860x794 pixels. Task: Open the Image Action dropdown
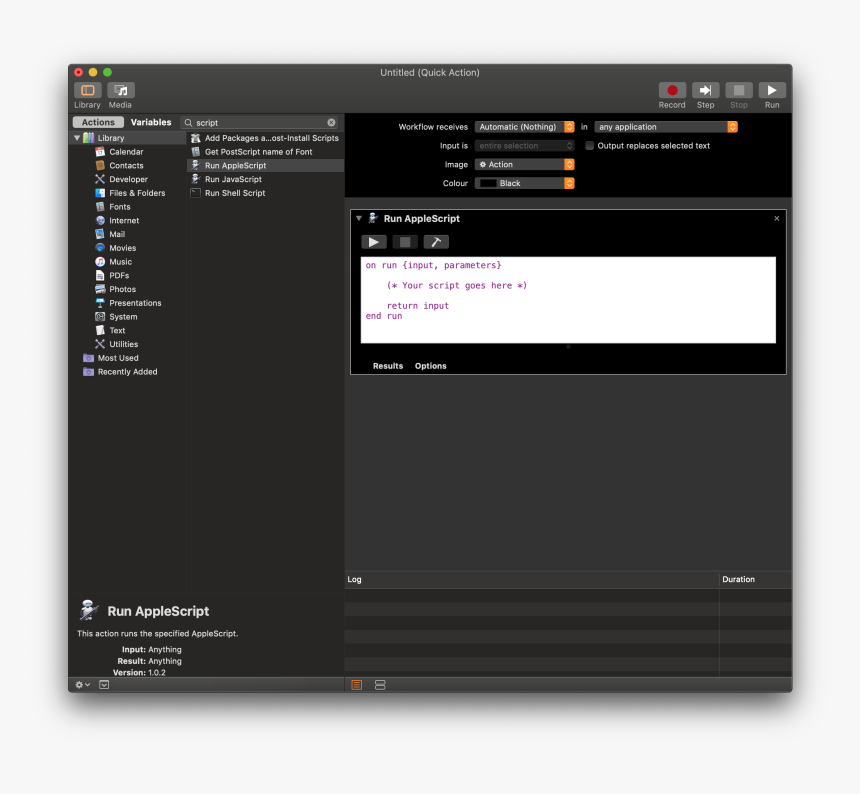(x=524, y=165)
